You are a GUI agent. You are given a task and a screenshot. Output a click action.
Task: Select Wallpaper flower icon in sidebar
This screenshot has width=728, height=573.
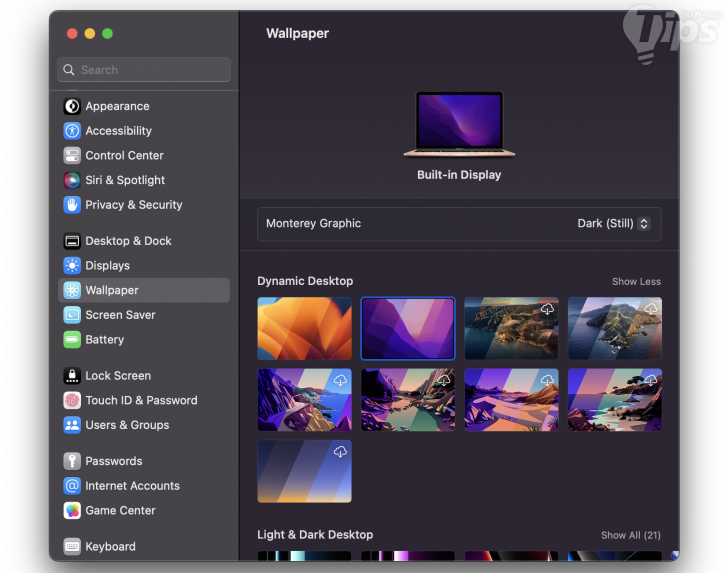(72, 290)
